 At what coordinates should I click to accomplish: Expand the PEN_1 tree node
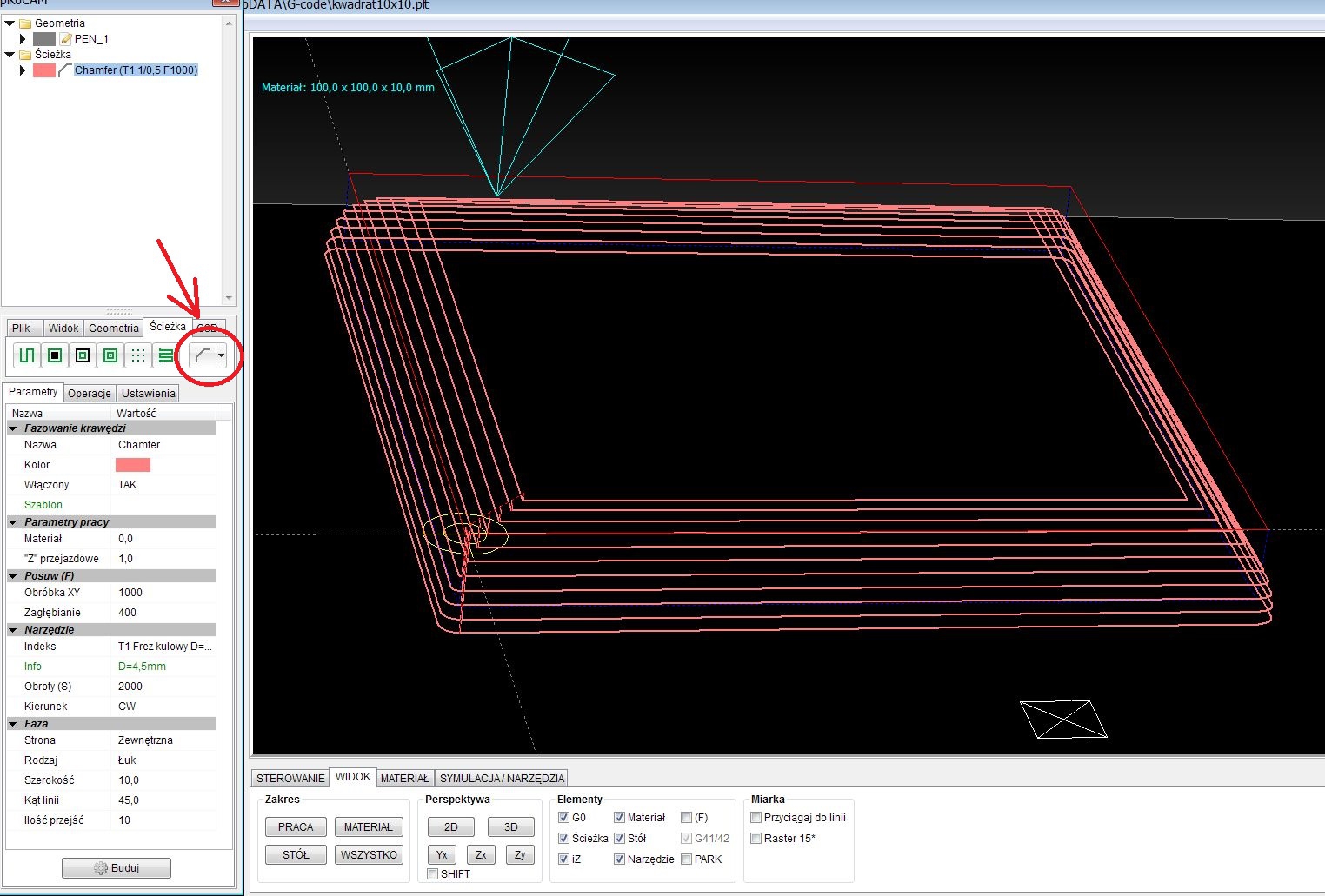(x=23, y=38)
